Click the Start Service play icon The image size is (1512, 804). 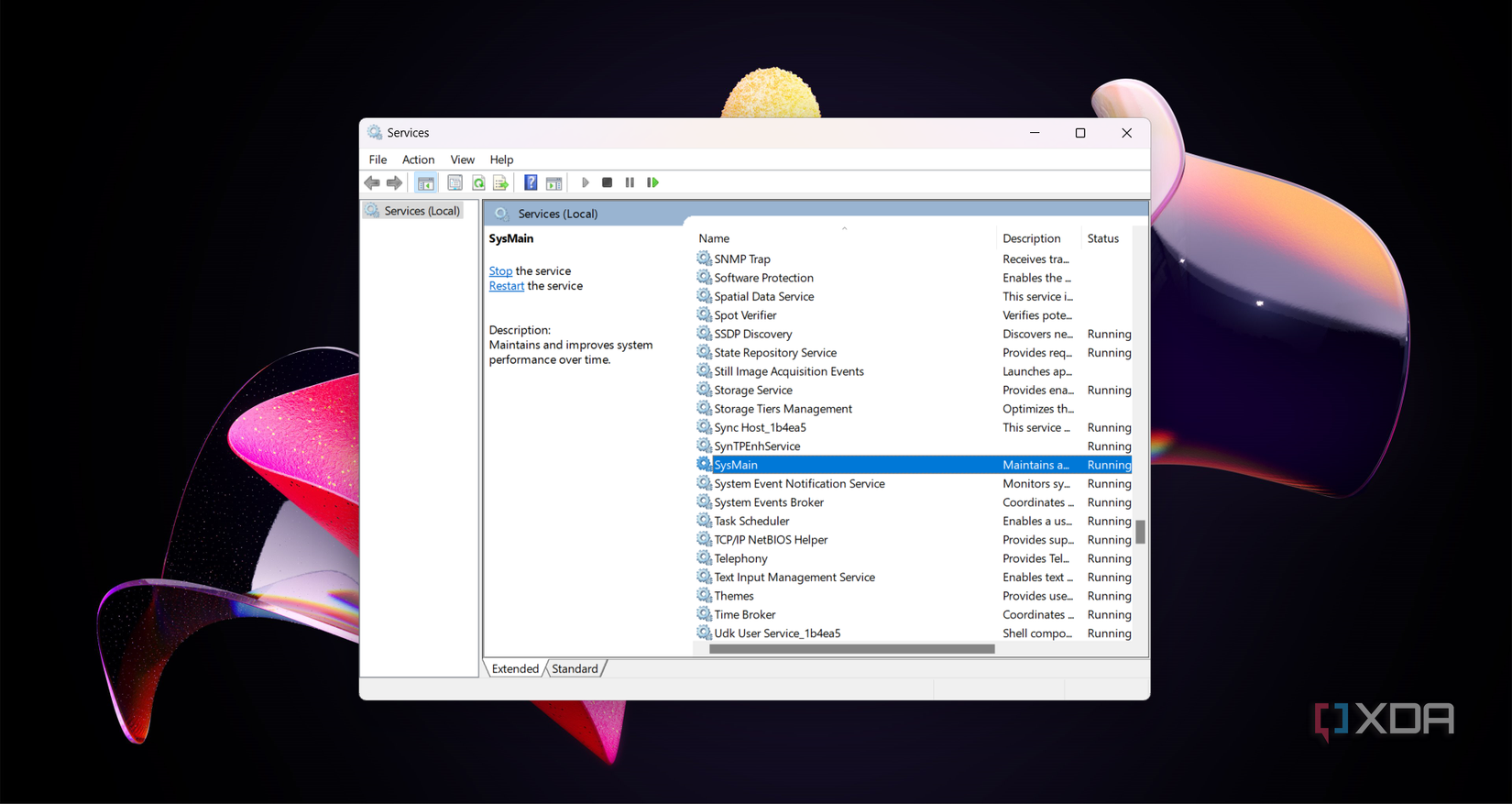586,182
